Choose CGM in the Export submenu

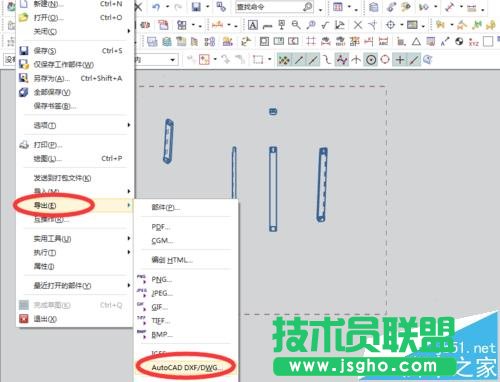point(186,240)
